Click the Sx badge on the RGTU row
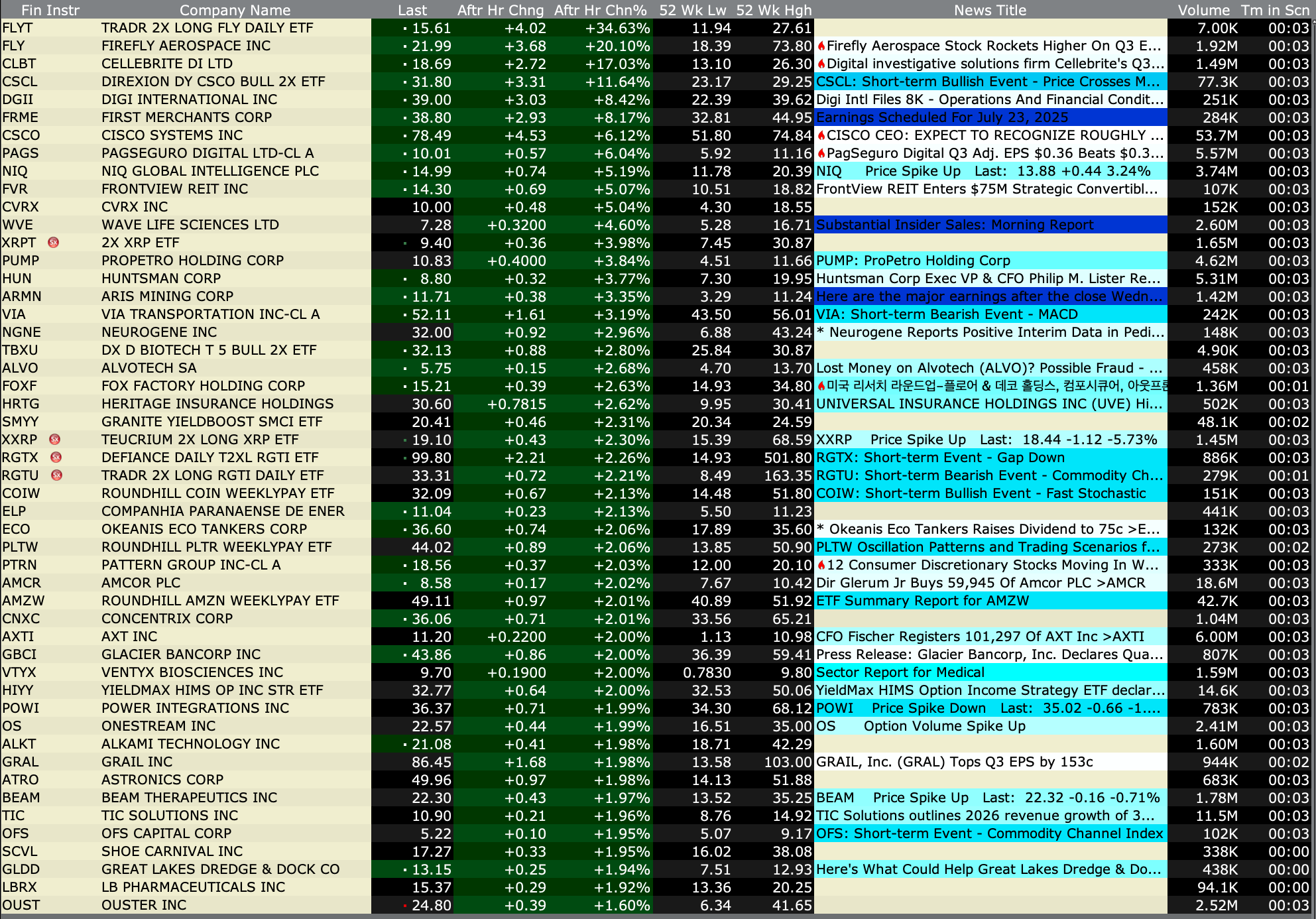 57,475
